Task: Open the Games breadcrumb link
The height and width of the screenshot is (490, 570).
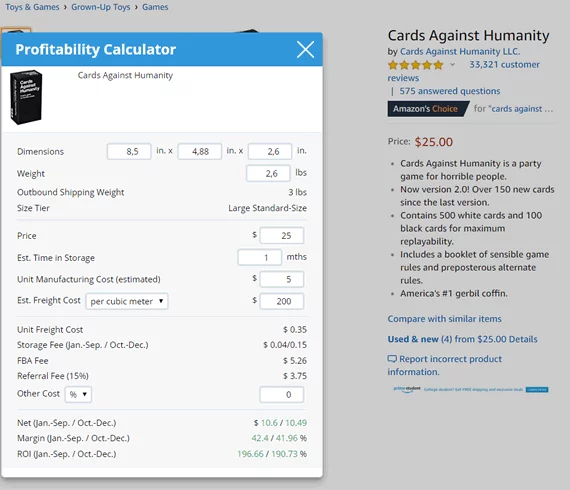Action: pyautogui.click(x=155, y=7)
